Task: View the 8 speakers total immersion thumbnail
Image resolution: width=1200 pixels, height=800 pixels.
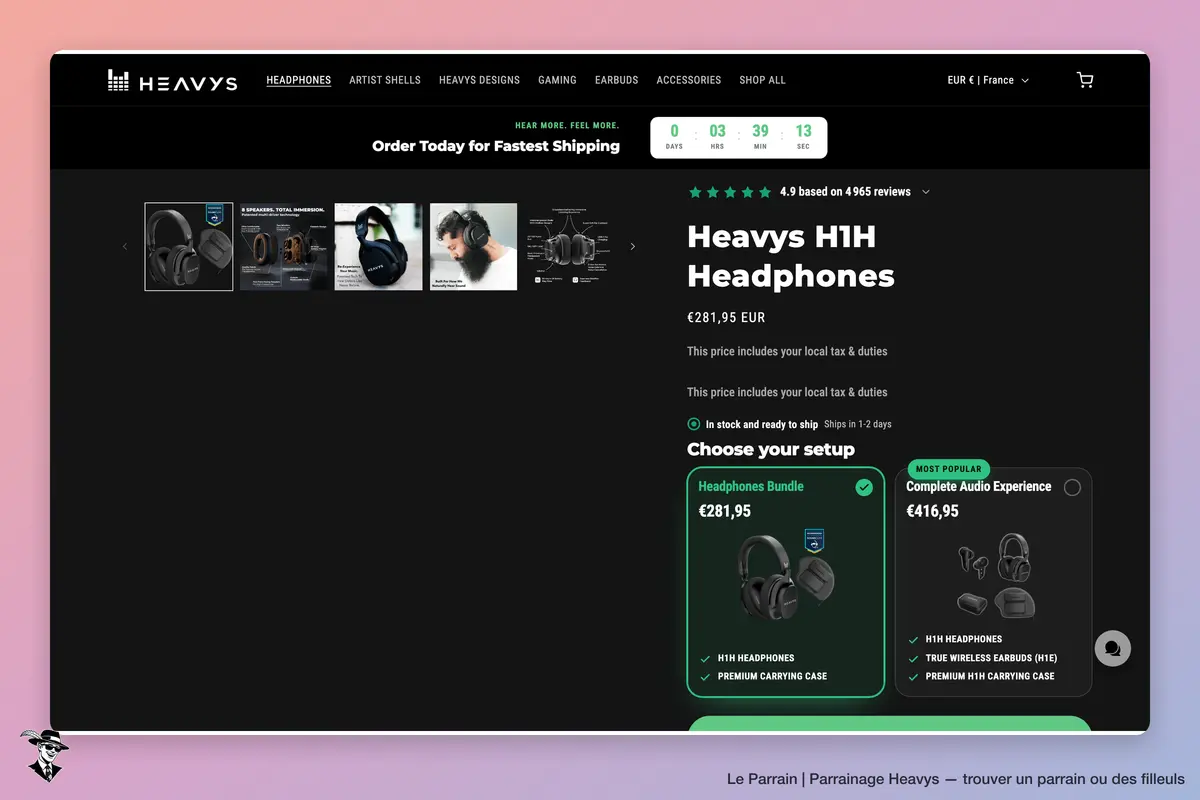Action: (284, 247)
